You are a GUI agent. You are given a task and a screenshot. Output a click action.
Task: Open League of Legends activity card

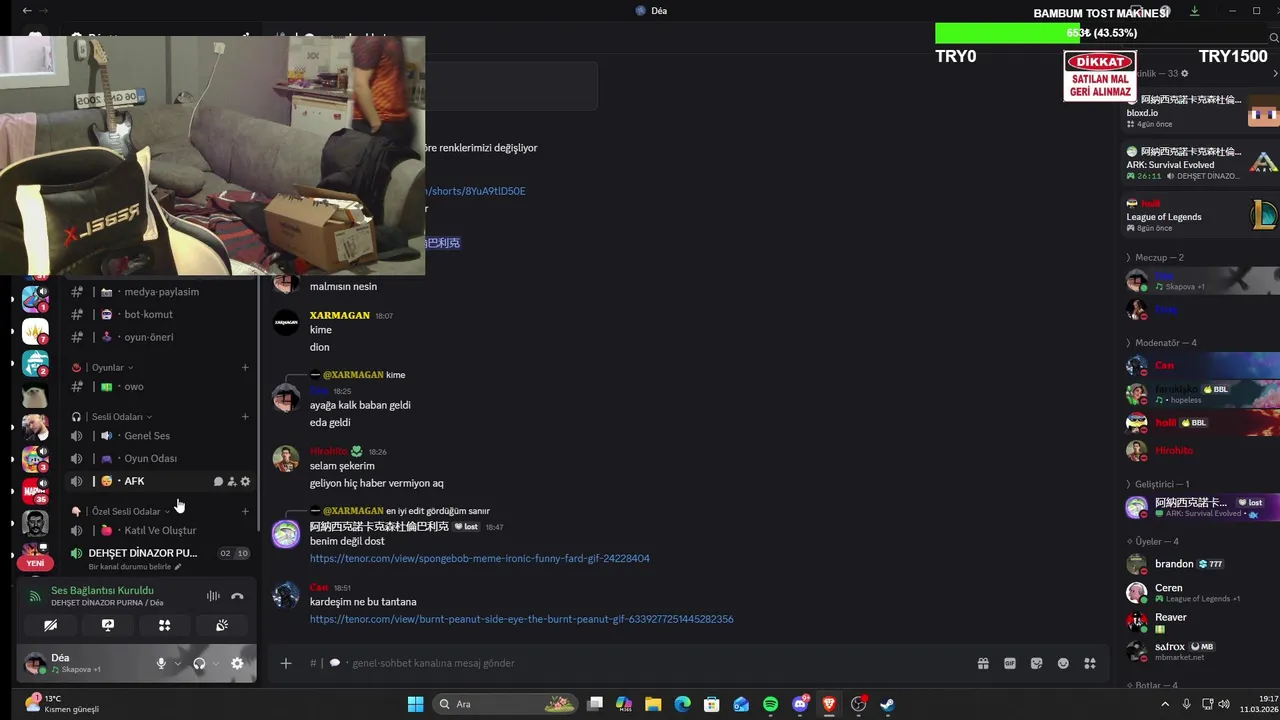[1201, 215]
